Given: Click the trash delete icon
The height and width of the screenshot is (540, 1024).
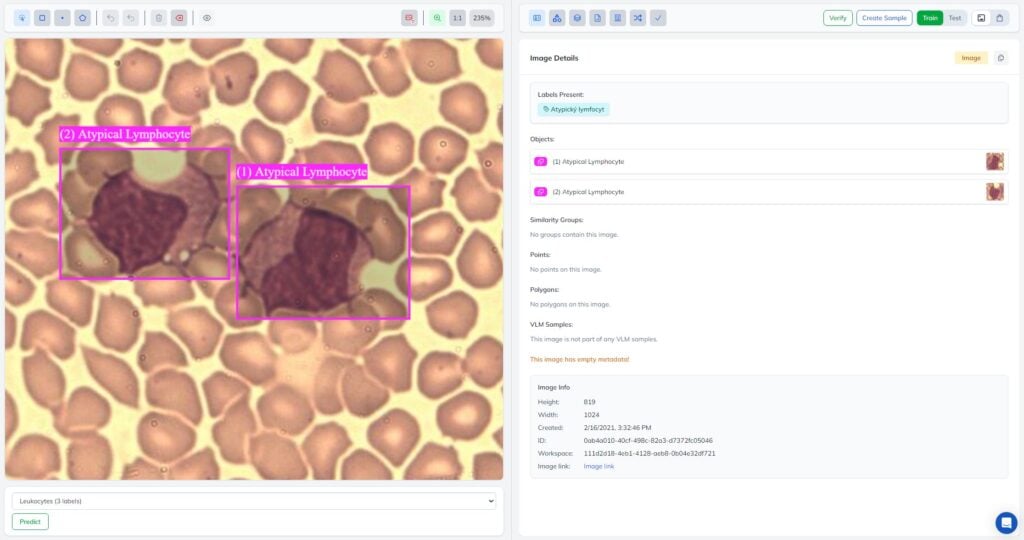Looking at the screenshot, I should (x=159, y=18).
